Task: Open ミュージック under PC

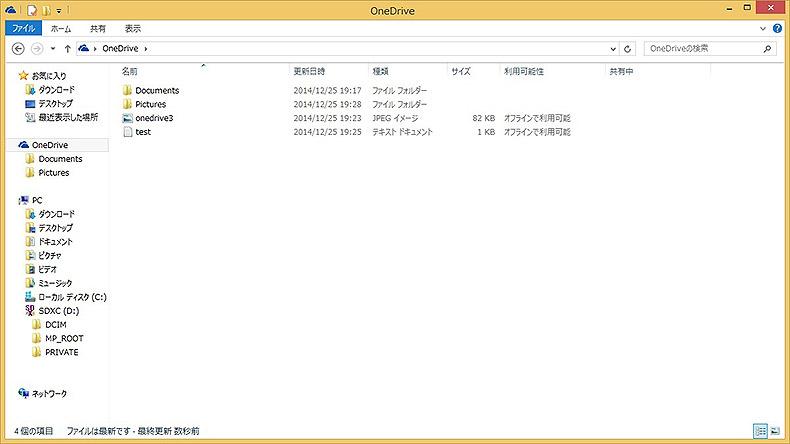Action: click(55, 283)
